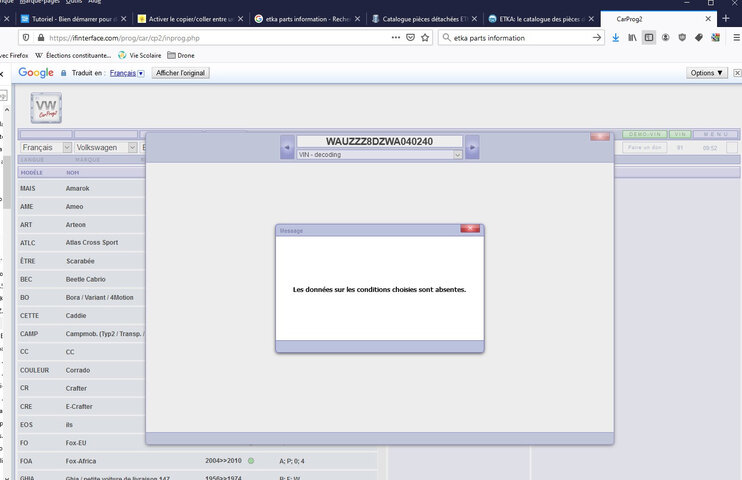742x480 pixels.
Task: Close the Message dialog with the red X
Action: [470, 229]
